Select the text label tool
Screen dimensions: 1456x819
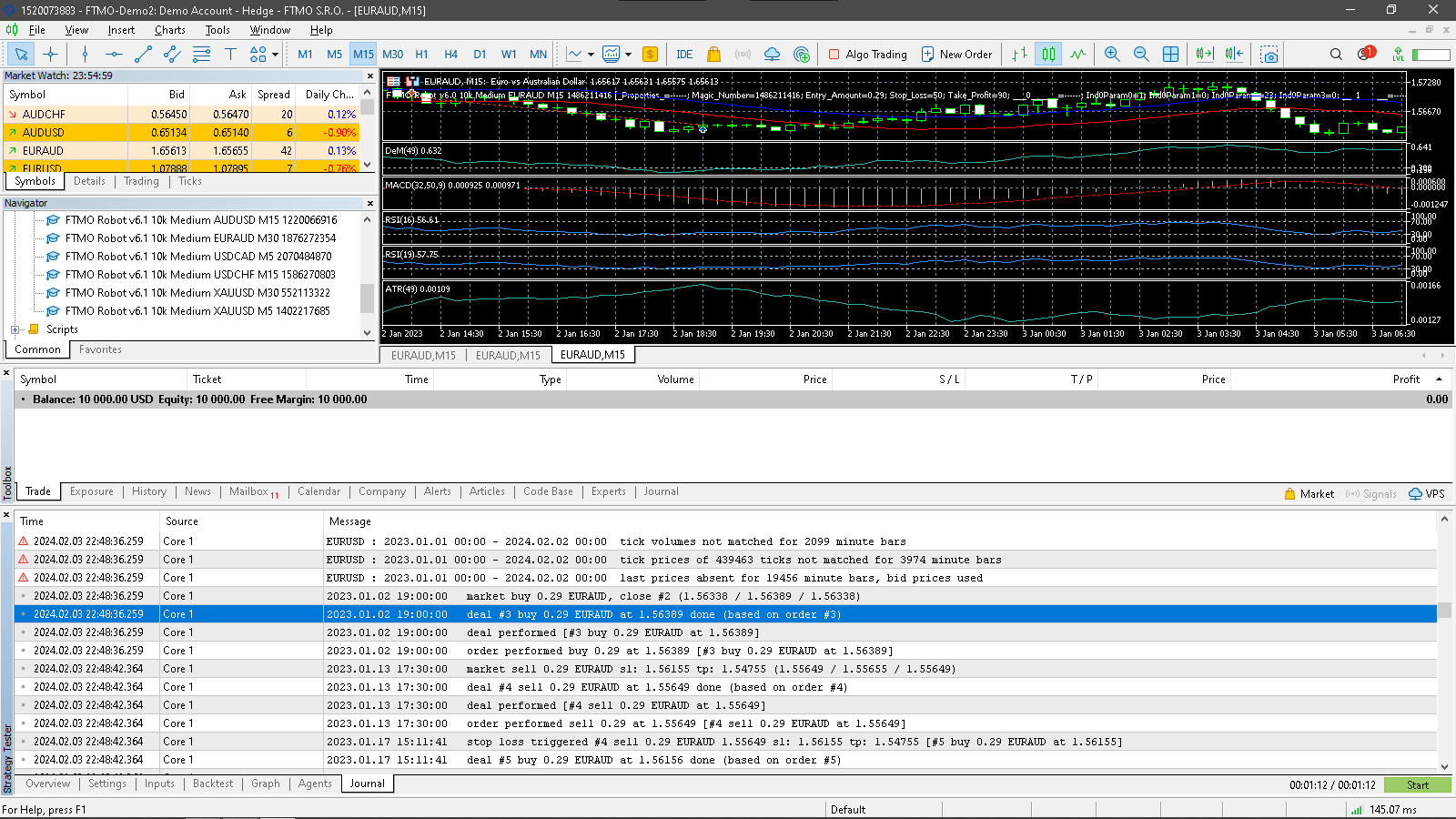click(230, 54)
